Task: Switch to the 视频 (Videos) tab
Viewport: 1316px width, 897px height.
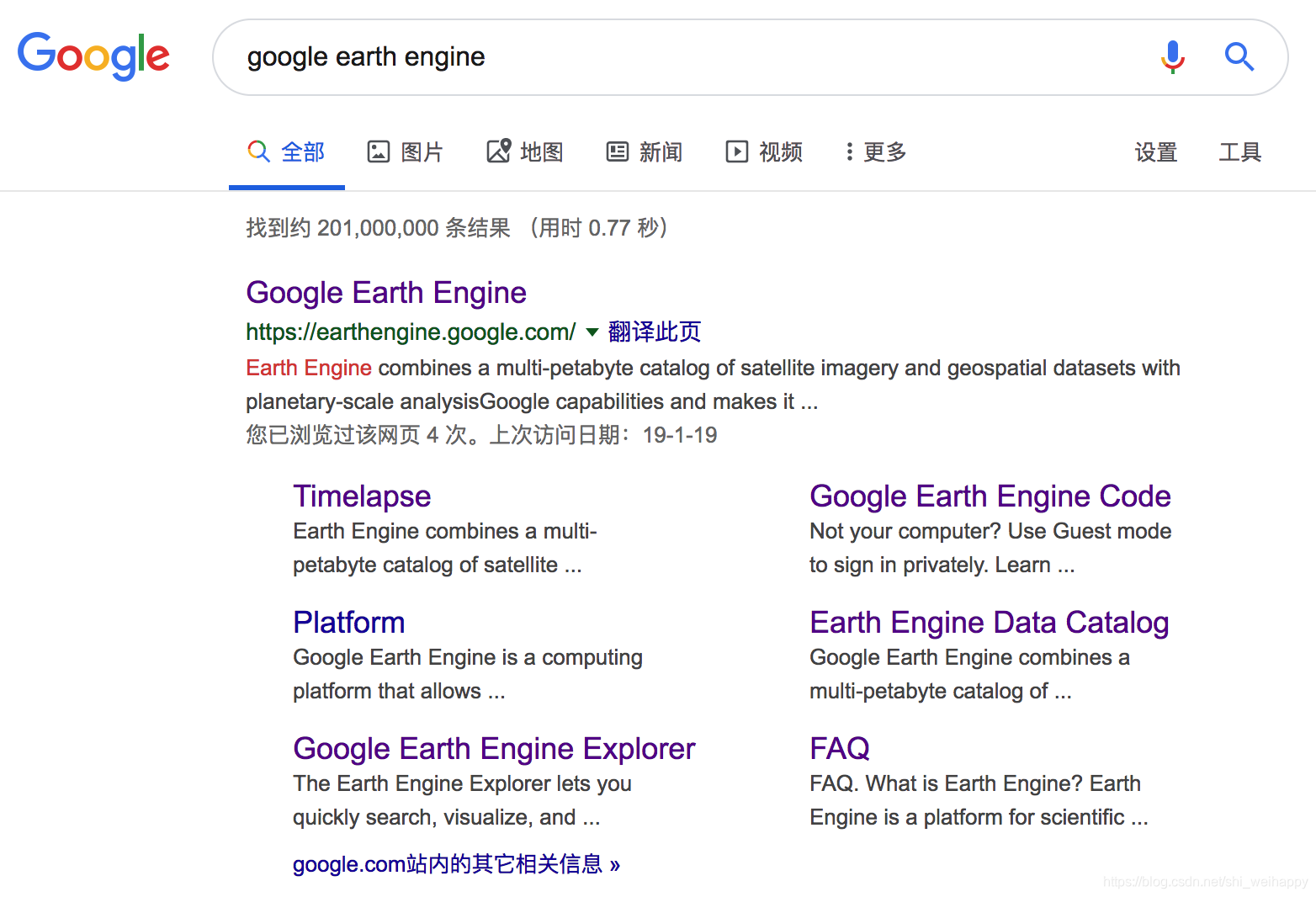Action: tap(764, 152)
